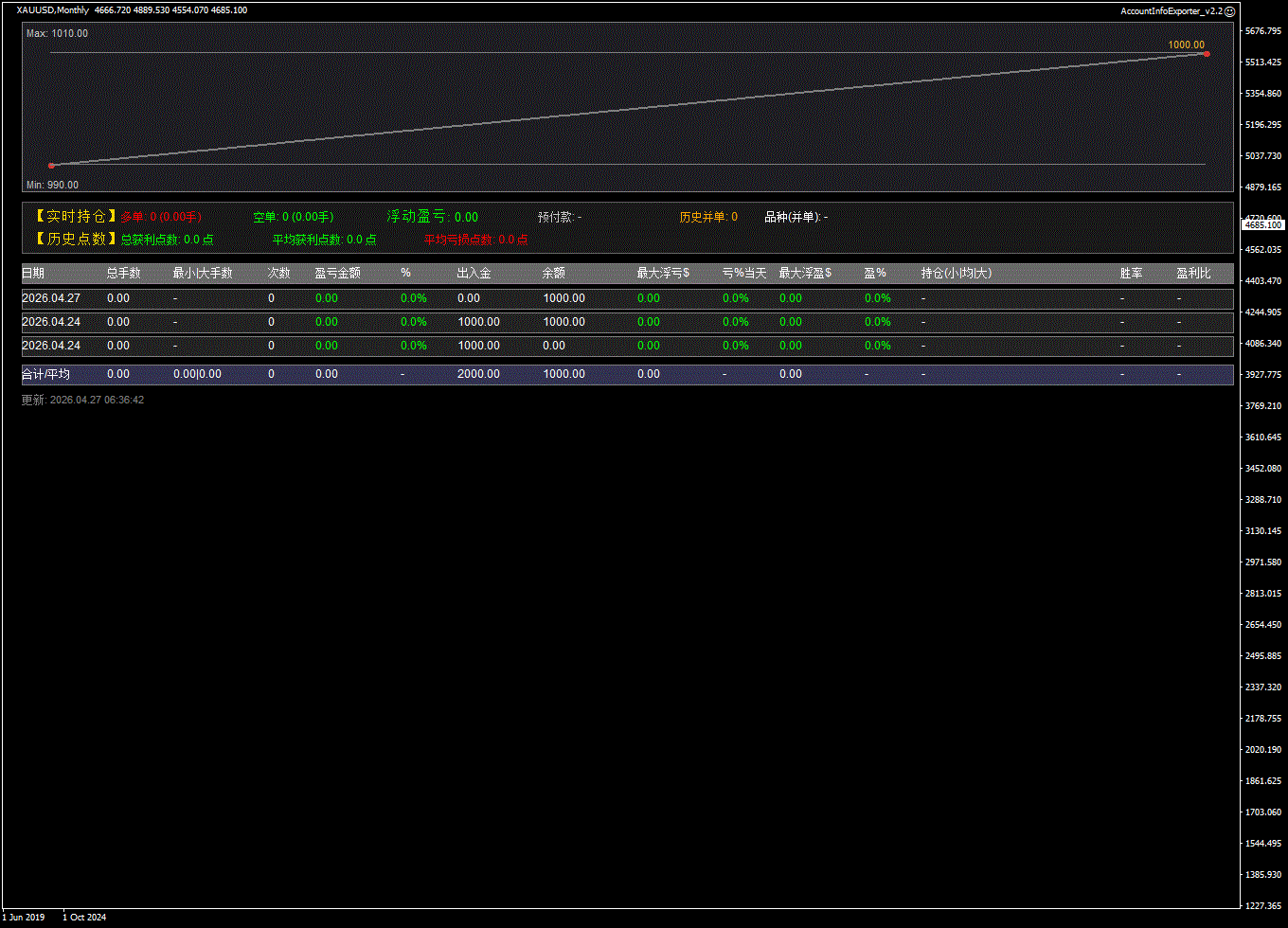Select the 出入金 column header
Image resolution: width=1288 pixels, height=928 pixels.
click(x=474, y=273)
